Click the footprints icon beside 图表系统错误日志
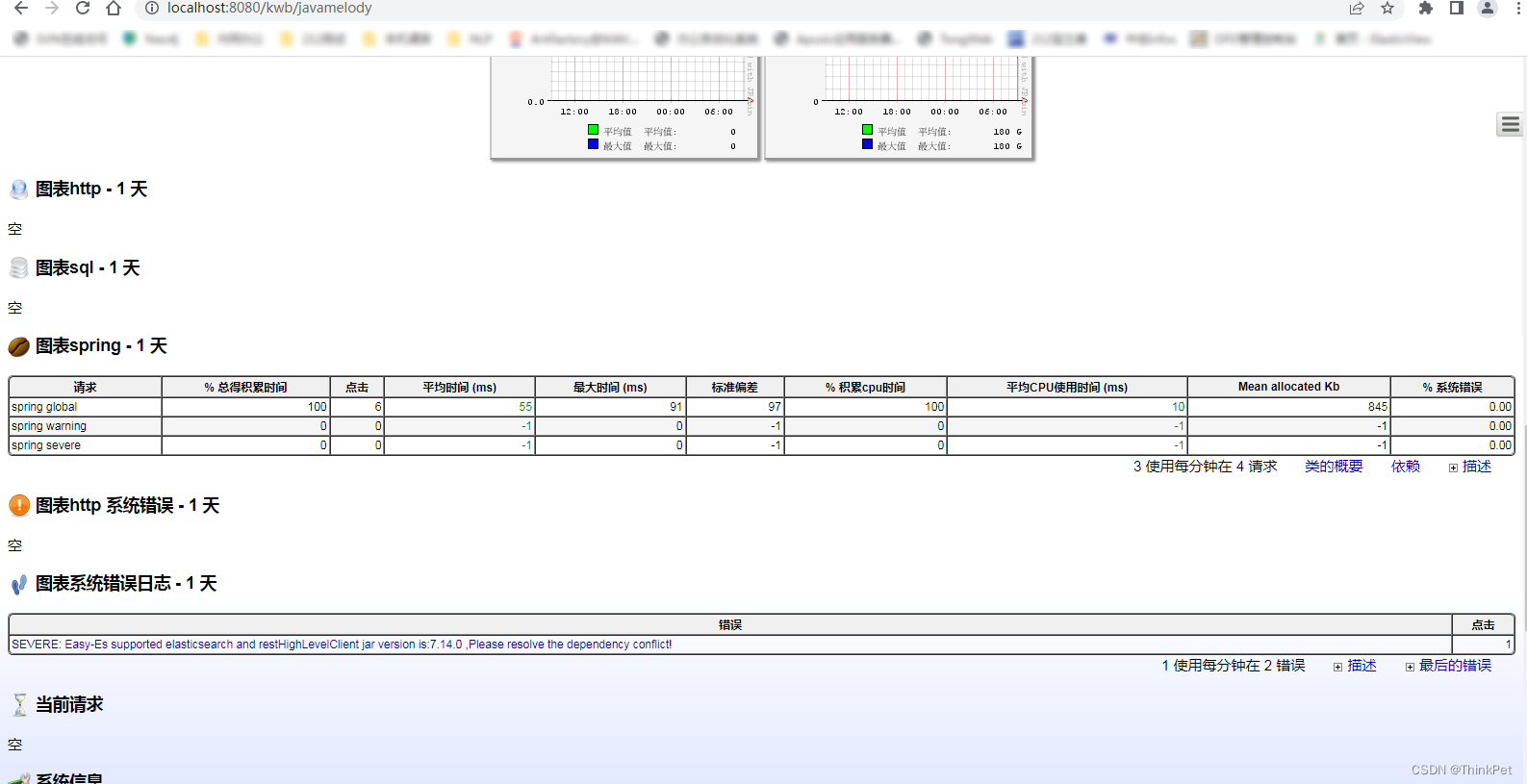This screenshot has height=784, width=1527. pos(18,584)
